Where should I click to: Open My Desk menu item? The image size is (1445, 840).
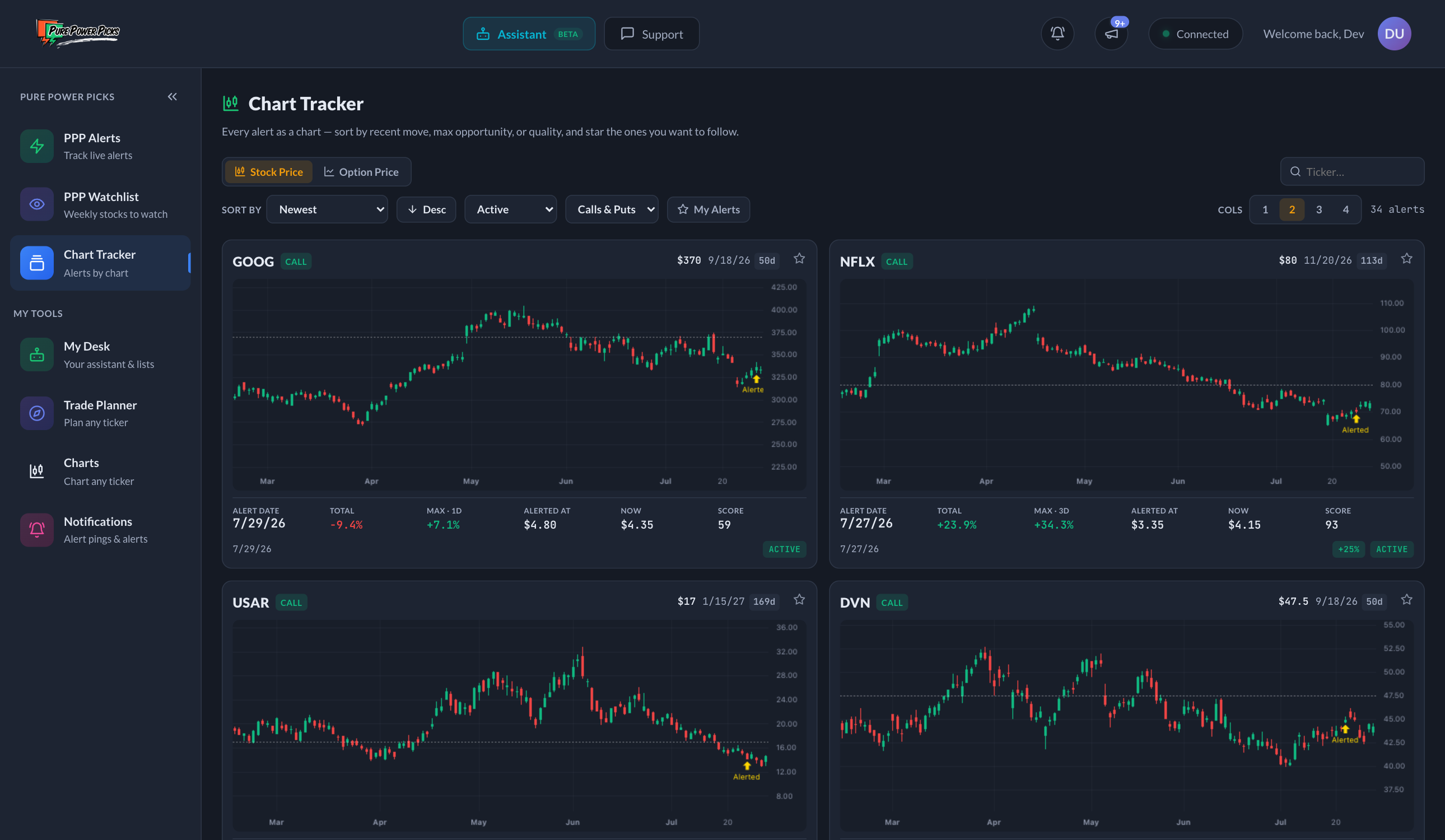click(x=100, y=355)
